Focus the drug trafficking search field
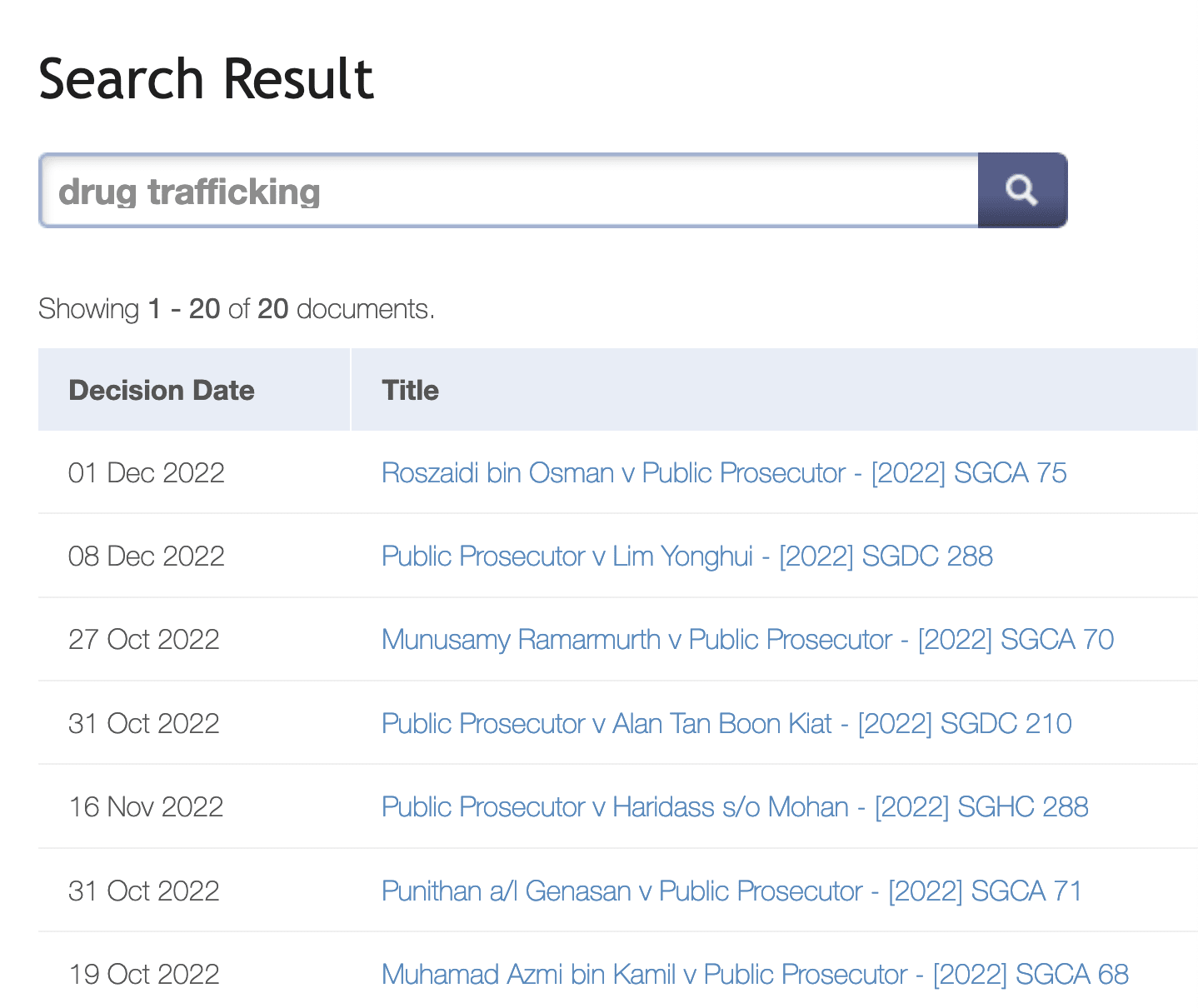1198x1008 pixels. [x=508, y=192]
